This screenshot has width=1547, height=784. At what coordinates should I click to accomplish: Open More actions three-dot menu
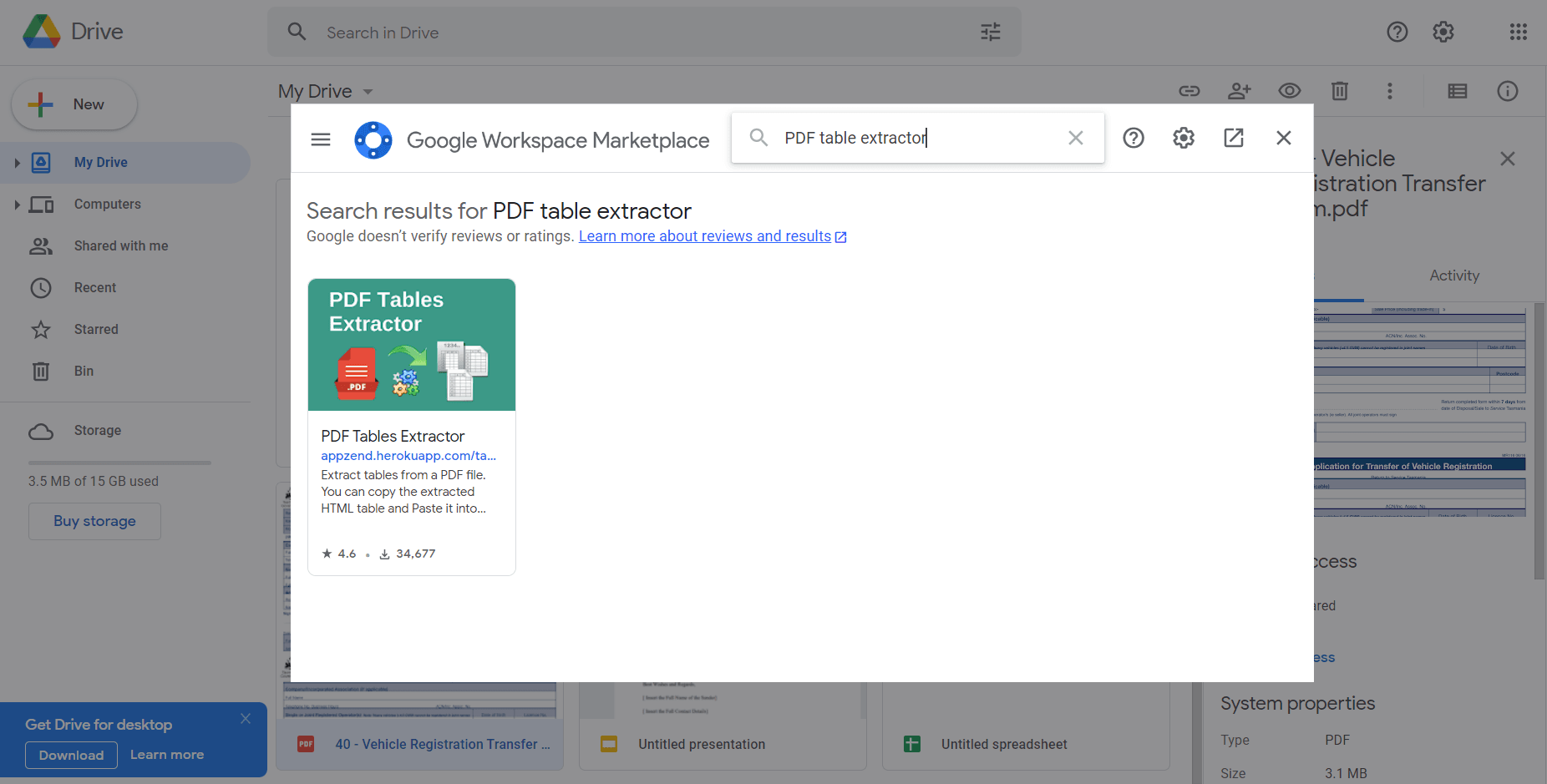pyautogui.click(x=1390, y=91)
